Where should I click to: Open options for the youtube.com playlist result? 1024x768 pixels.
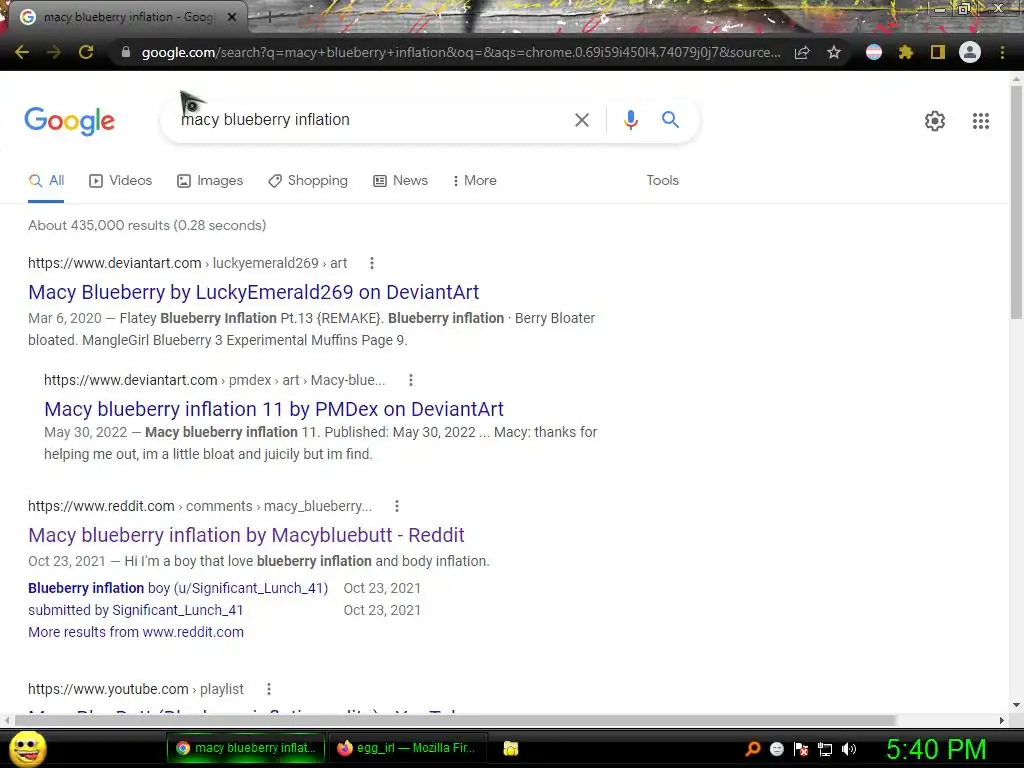click(268, 689)
